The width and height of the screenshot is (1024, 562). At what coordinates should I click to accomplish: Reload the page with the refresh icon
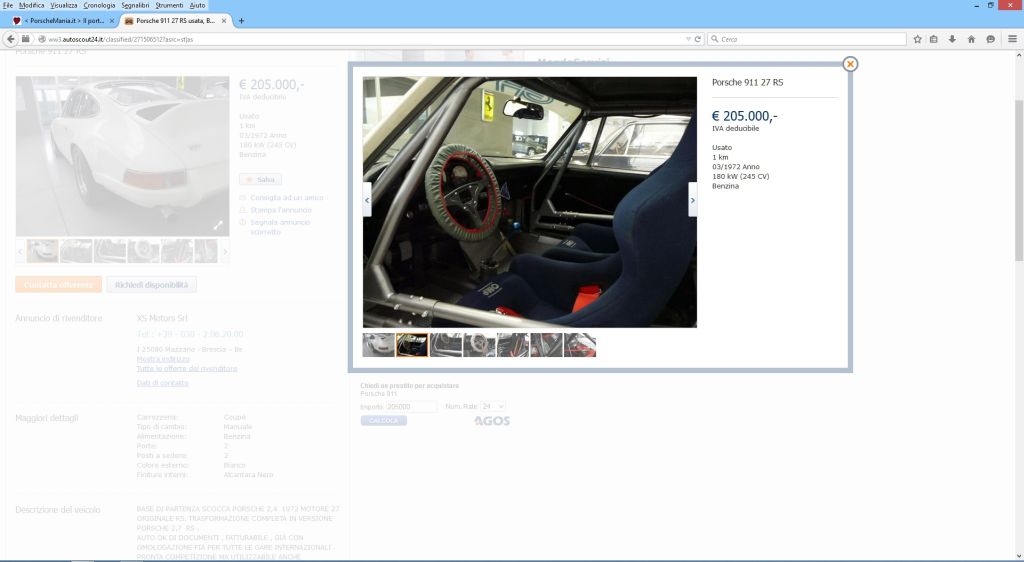(x=697, y=39)
